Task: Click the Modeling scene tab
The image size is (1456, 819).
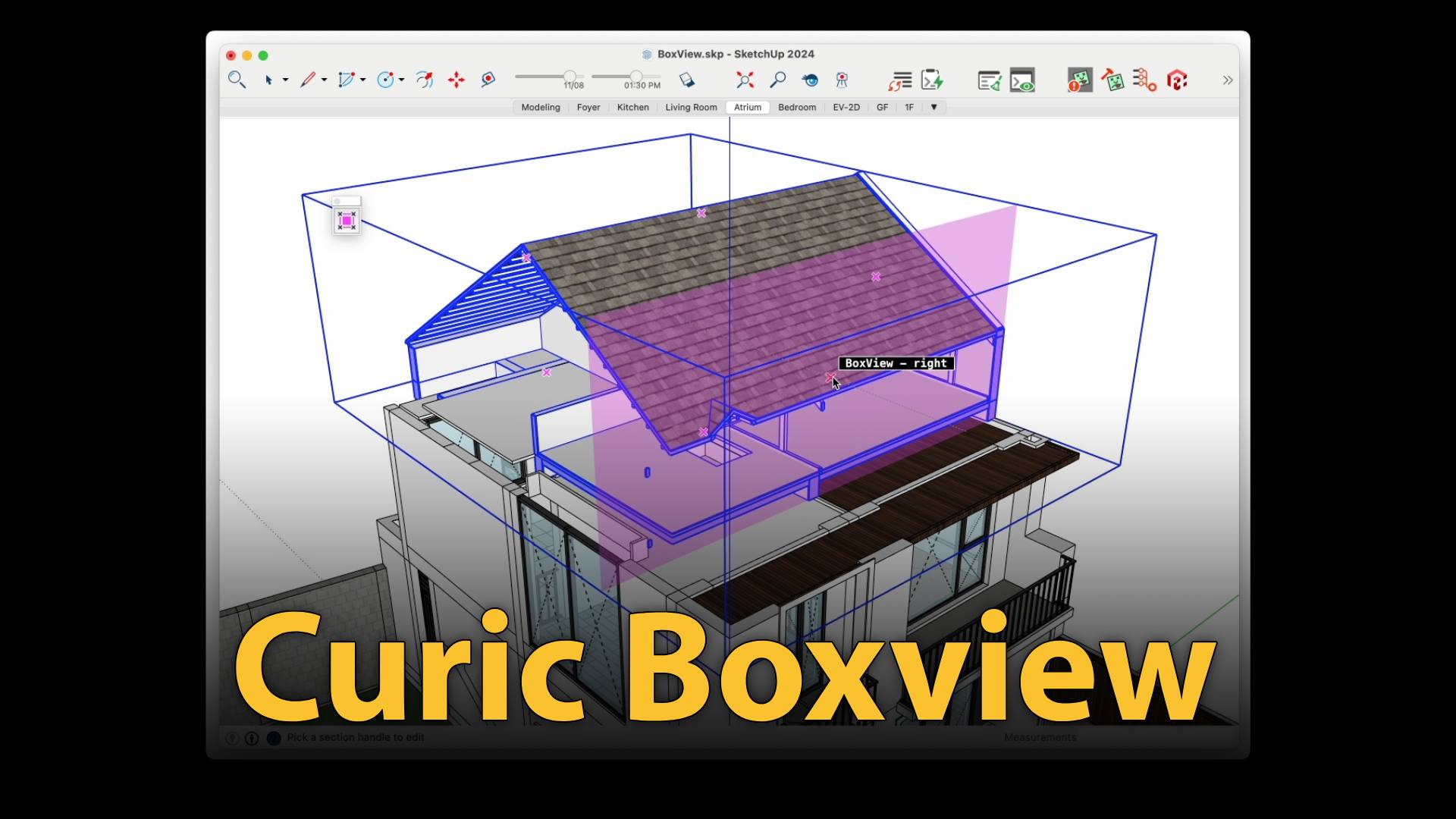Action: click(541, 107)
